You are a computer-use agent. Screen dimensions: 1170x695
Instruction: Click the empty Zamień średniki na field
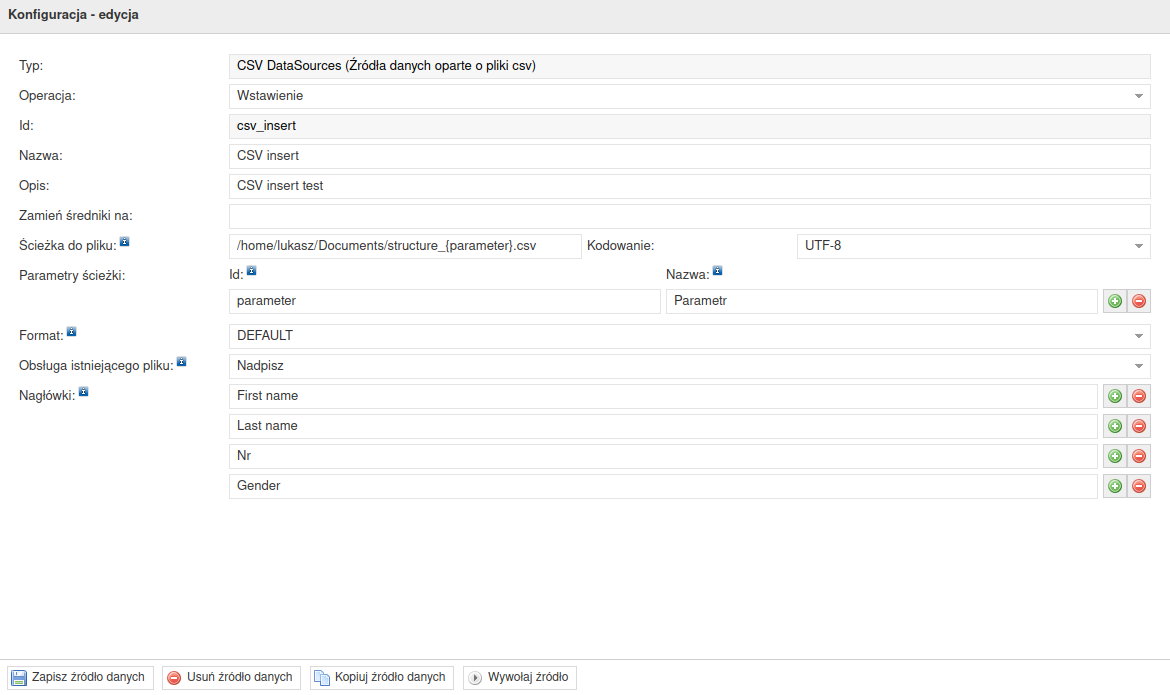(689, 216)
